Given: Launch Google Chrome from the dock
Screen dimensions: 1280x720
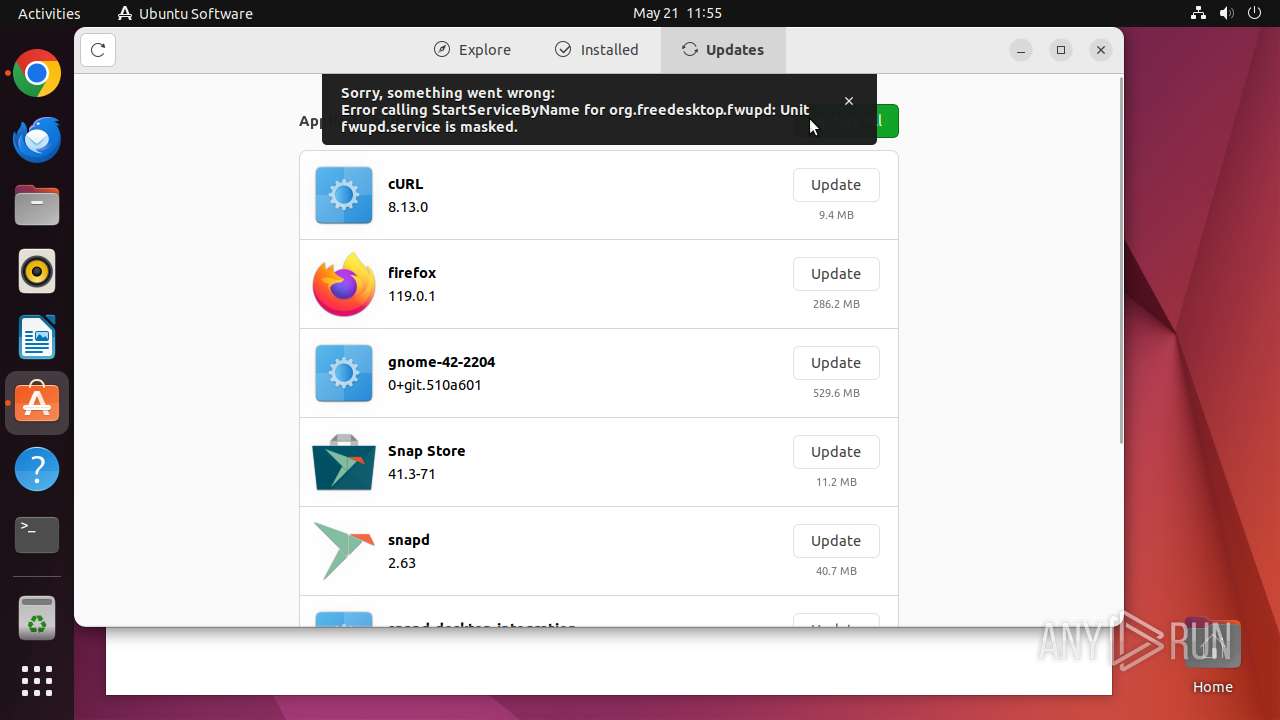Looking at the screenshot, I should [x=37, y=74].
